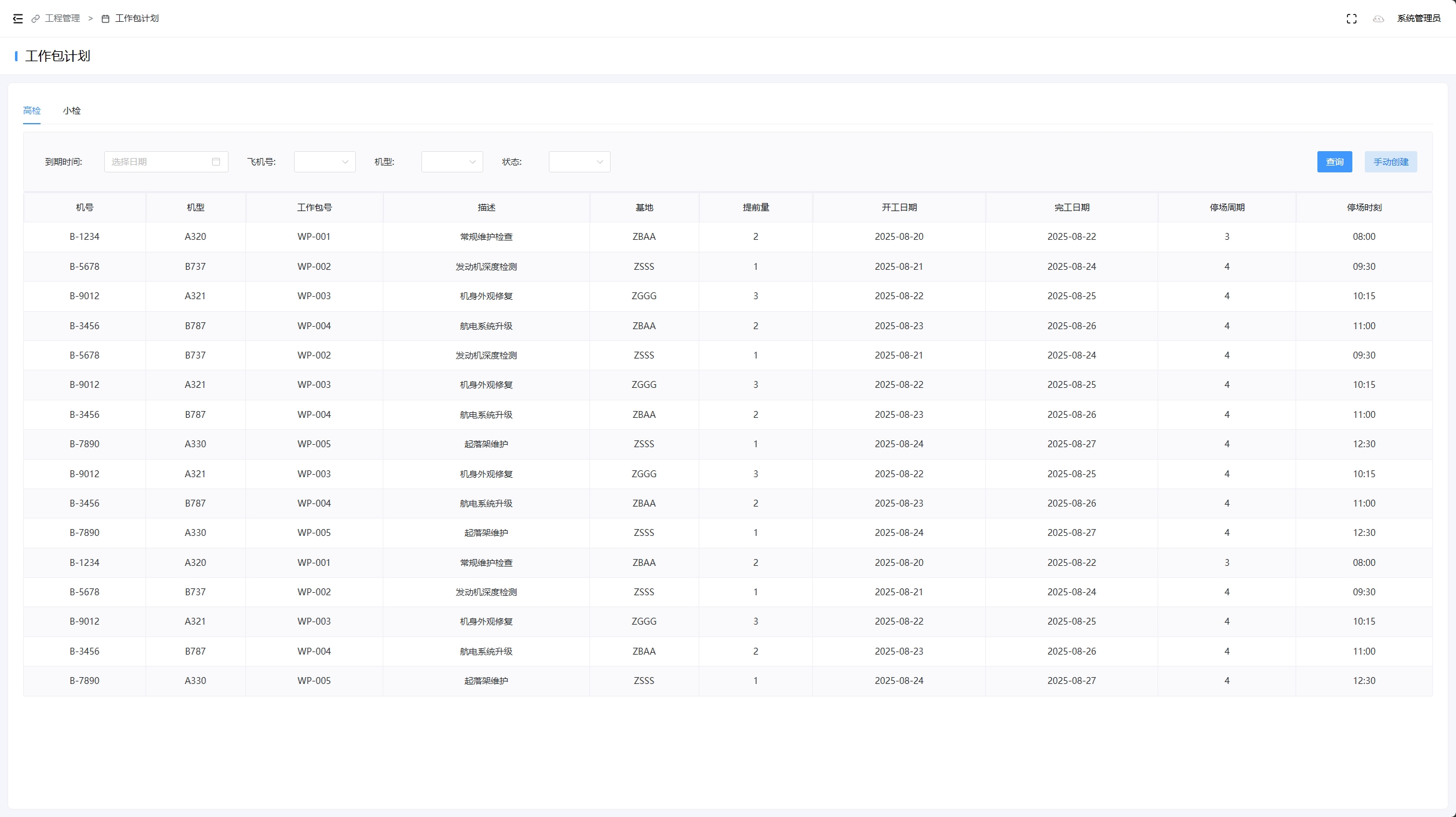Click the 停场周期 column header
Screen dimensions: 1456x817
[1227, 207]
